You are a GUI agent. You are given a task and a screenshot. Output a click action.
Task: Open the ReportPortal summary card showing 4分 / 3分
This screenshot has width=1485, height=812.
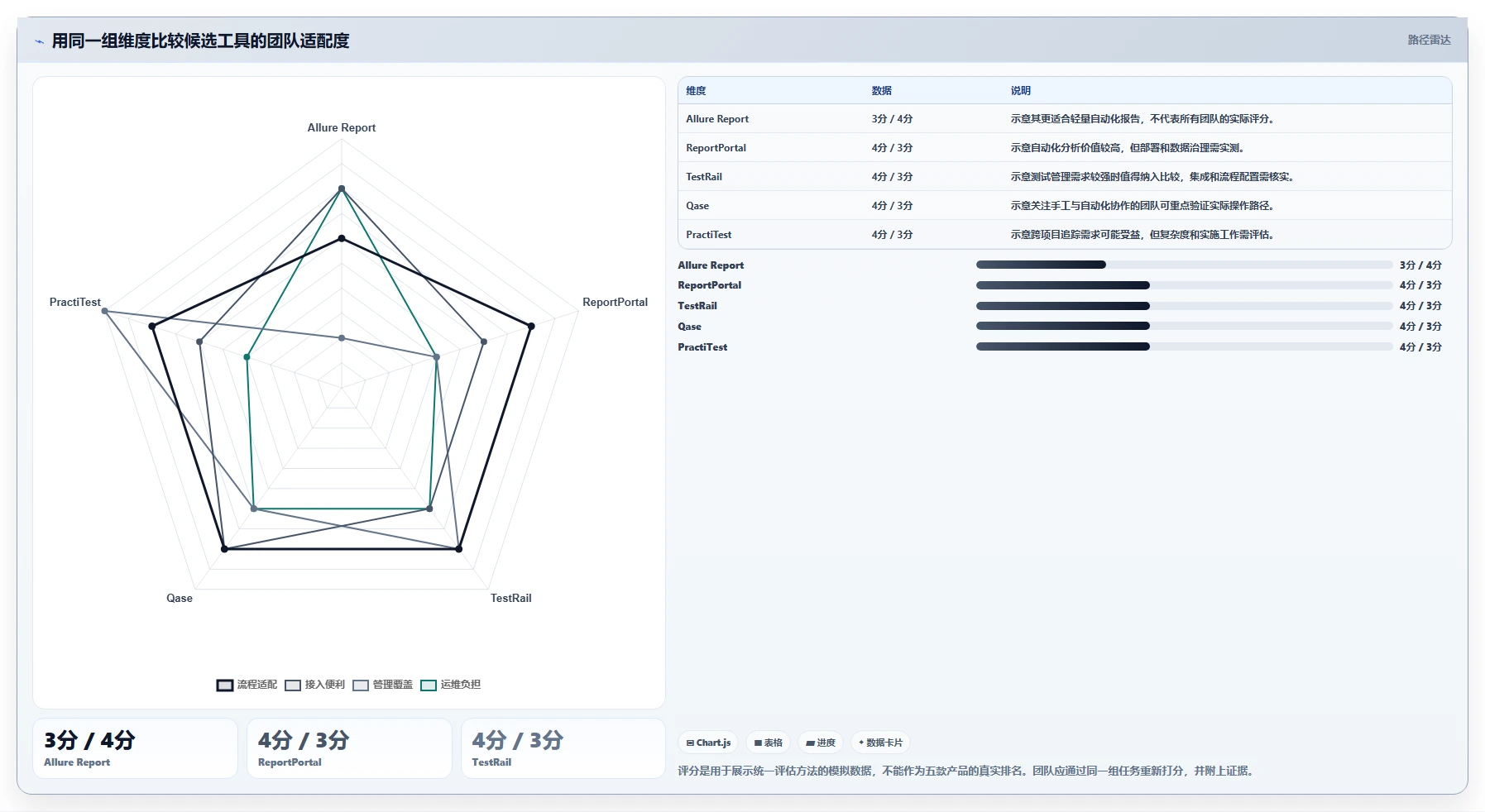[349, 748]
